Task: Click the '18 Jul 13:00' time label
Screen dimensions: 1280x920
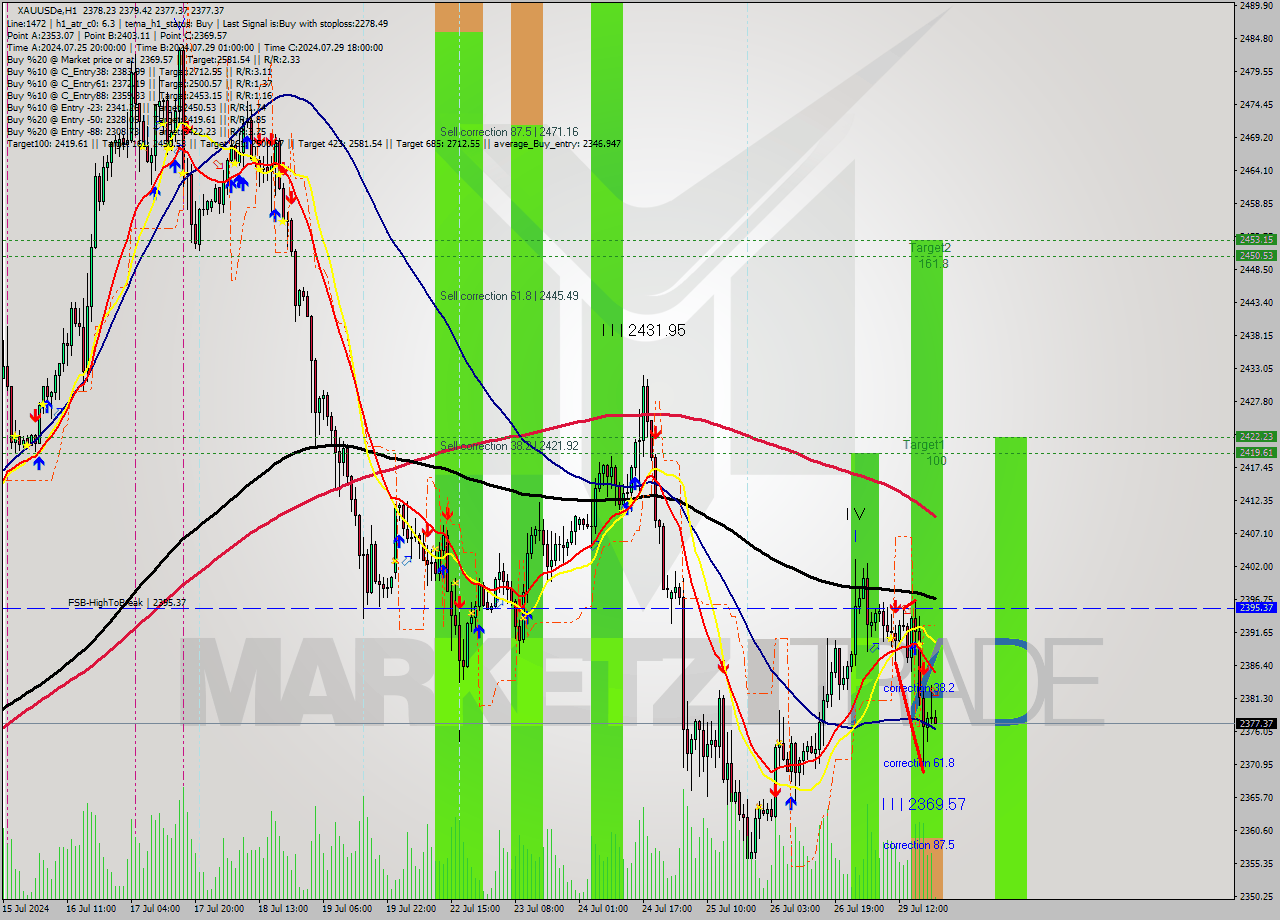Action: pos(283,909)
